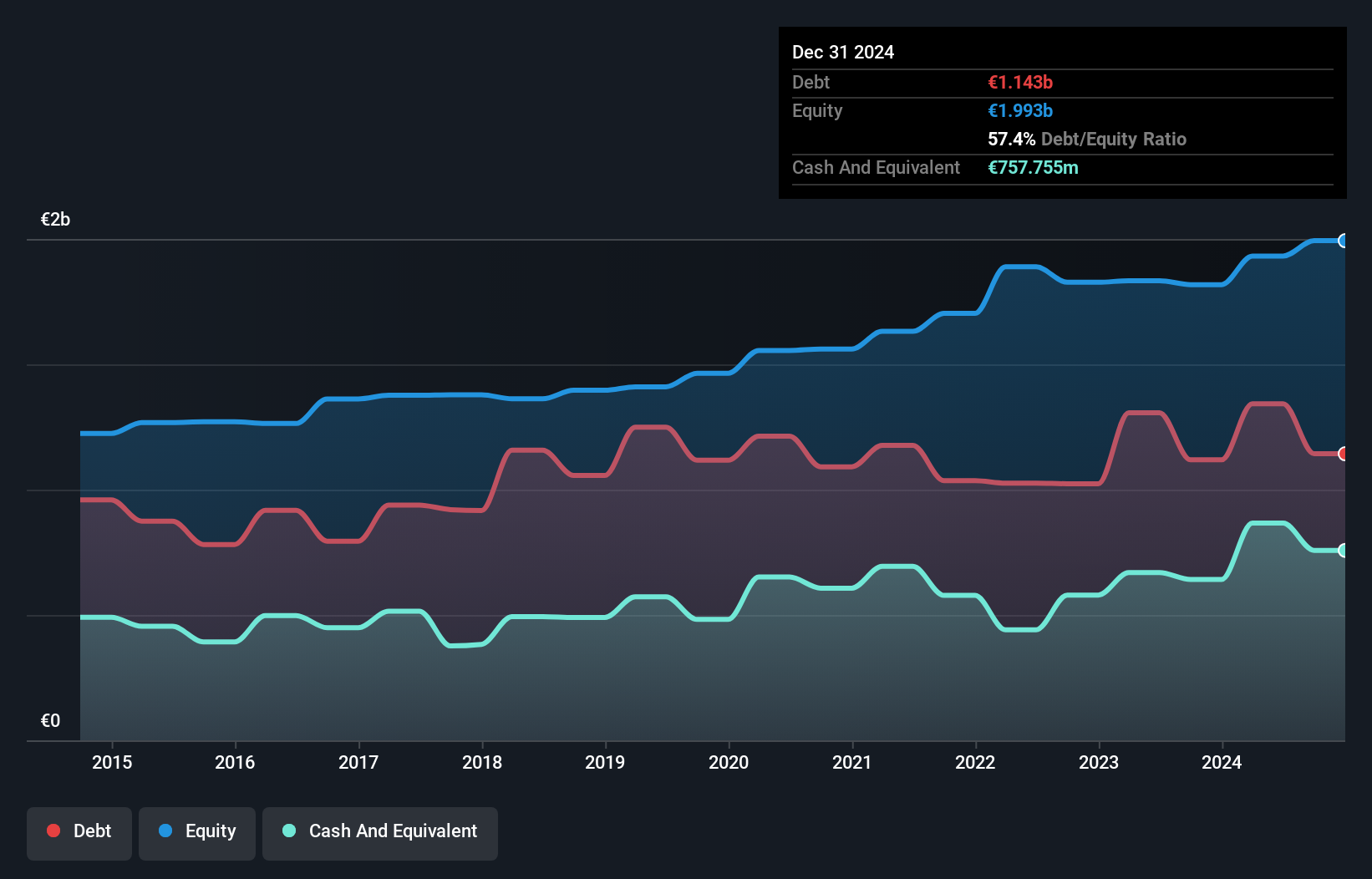Click the 2017 x-axis label
This screenshot has width=1372, height=879.
(358, 762)
